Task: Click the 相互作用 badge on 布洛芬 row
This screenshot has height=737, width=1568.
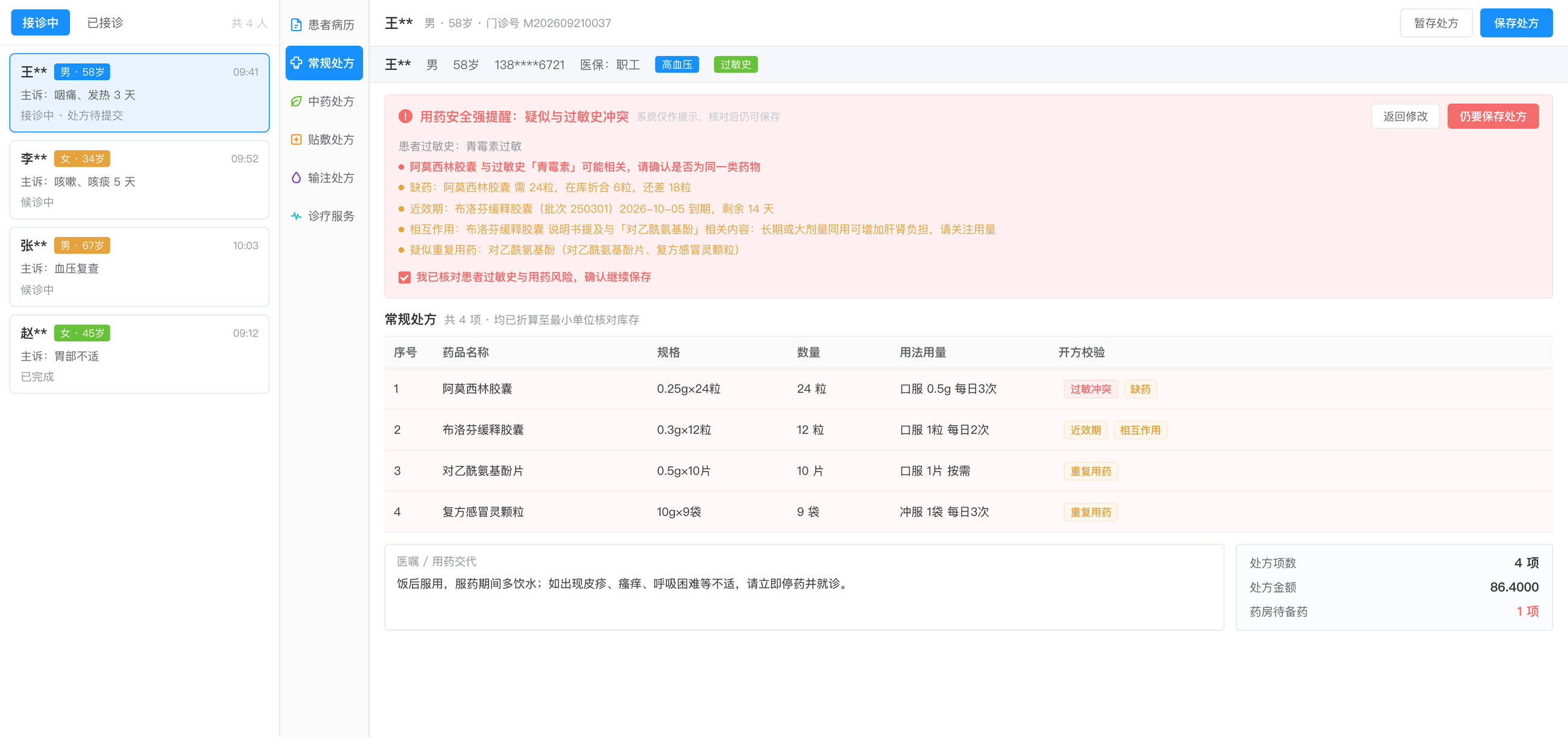Action: 1139,430
